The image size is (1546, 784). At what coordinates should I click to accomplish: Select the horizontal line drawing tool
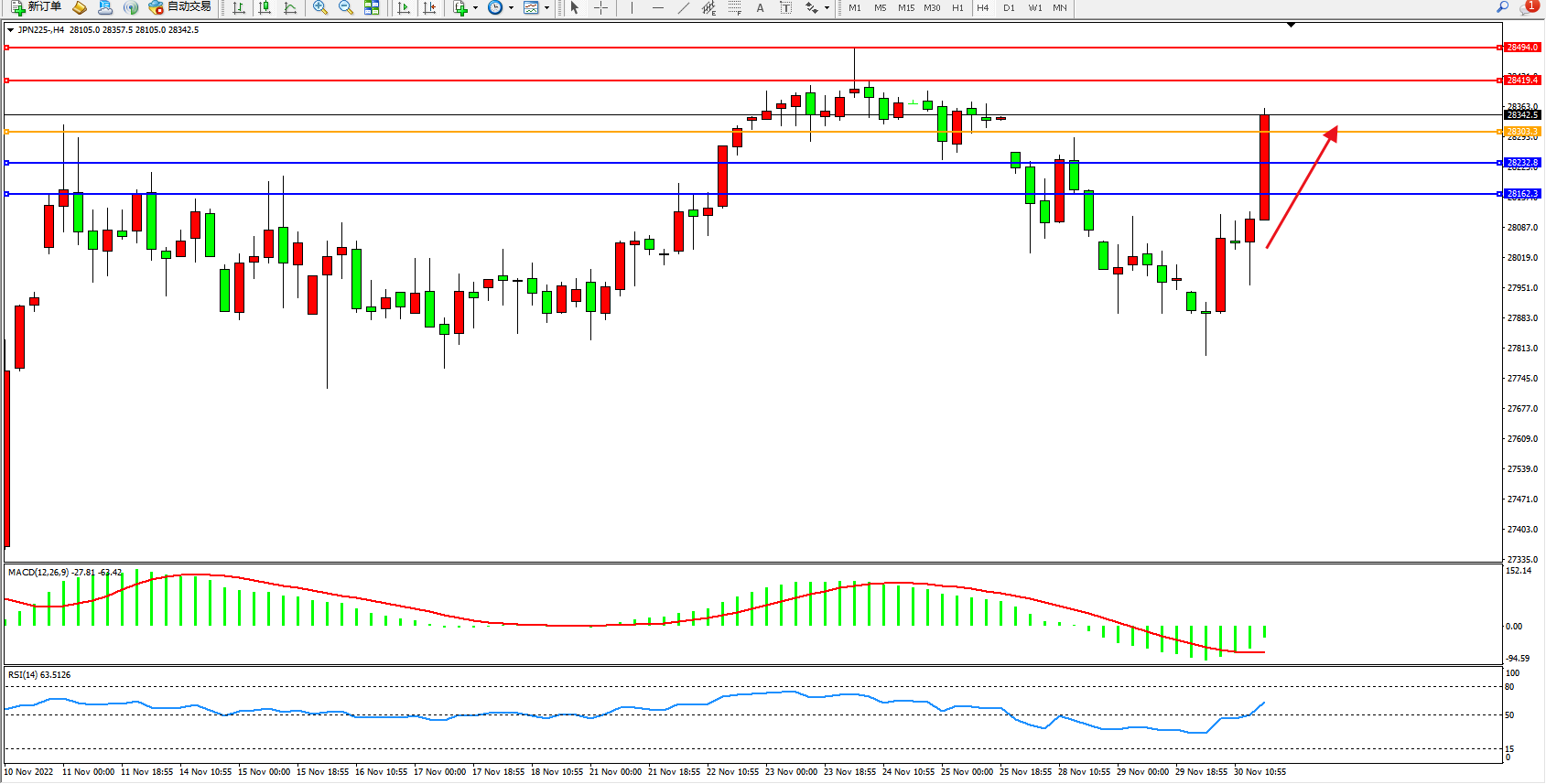(657, 7)
